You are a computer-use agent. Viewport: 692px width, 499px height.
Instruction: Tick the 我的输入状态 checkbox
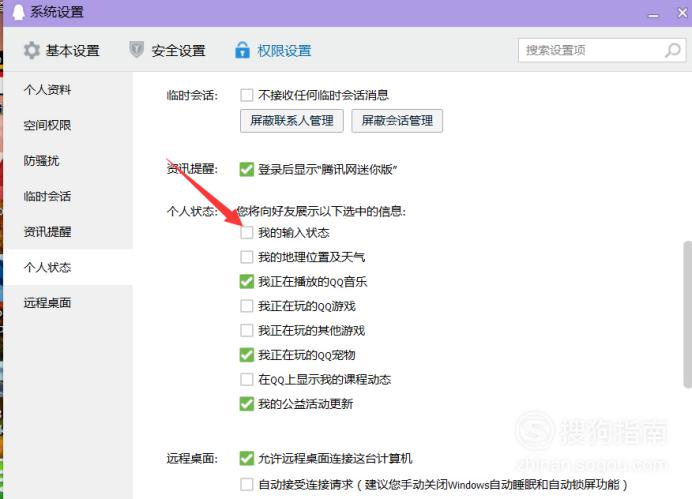(247, 233)
